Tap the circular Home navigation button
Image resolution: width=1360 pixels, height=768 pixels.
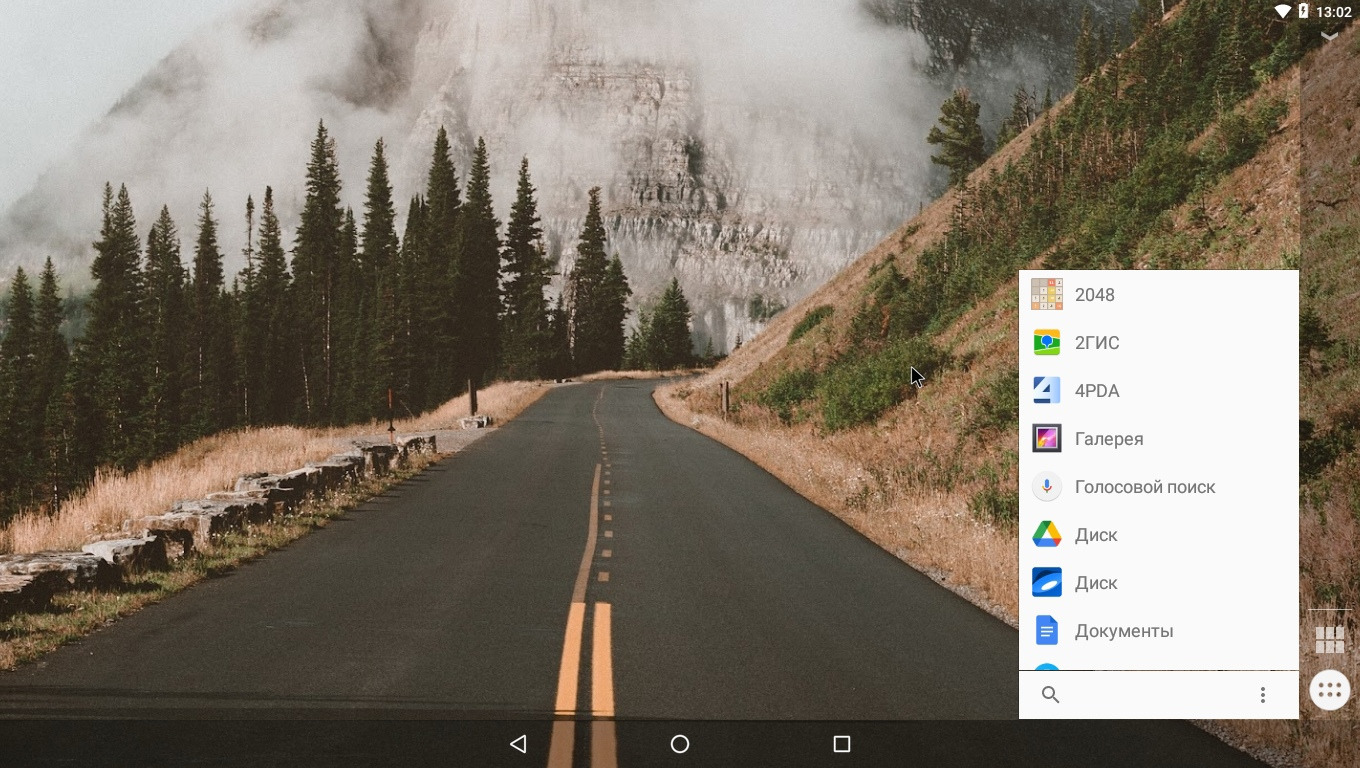pyautogui.click(x=680, y=744)
